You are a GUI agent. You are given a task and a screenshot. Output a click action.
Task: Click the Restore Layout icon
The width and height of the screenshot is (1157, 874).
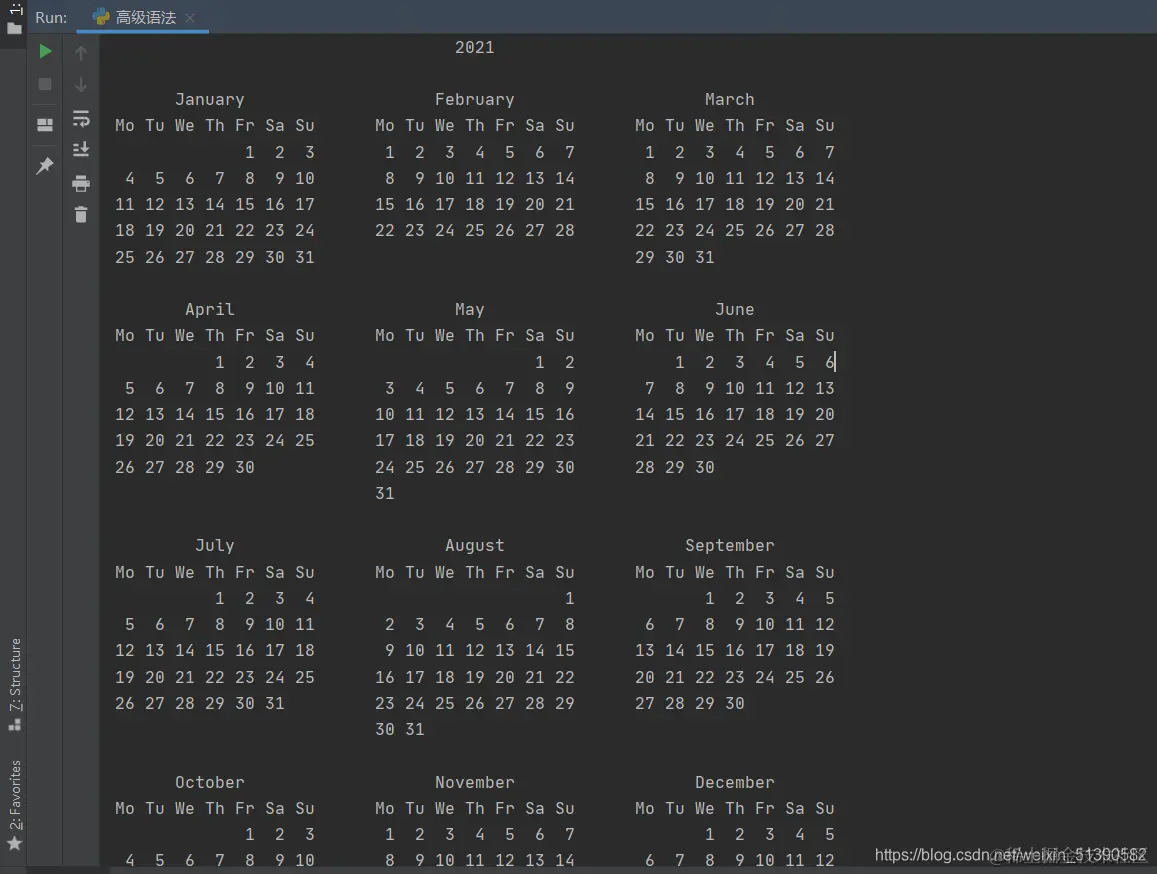pyautogui.click(x=45, y=125)
